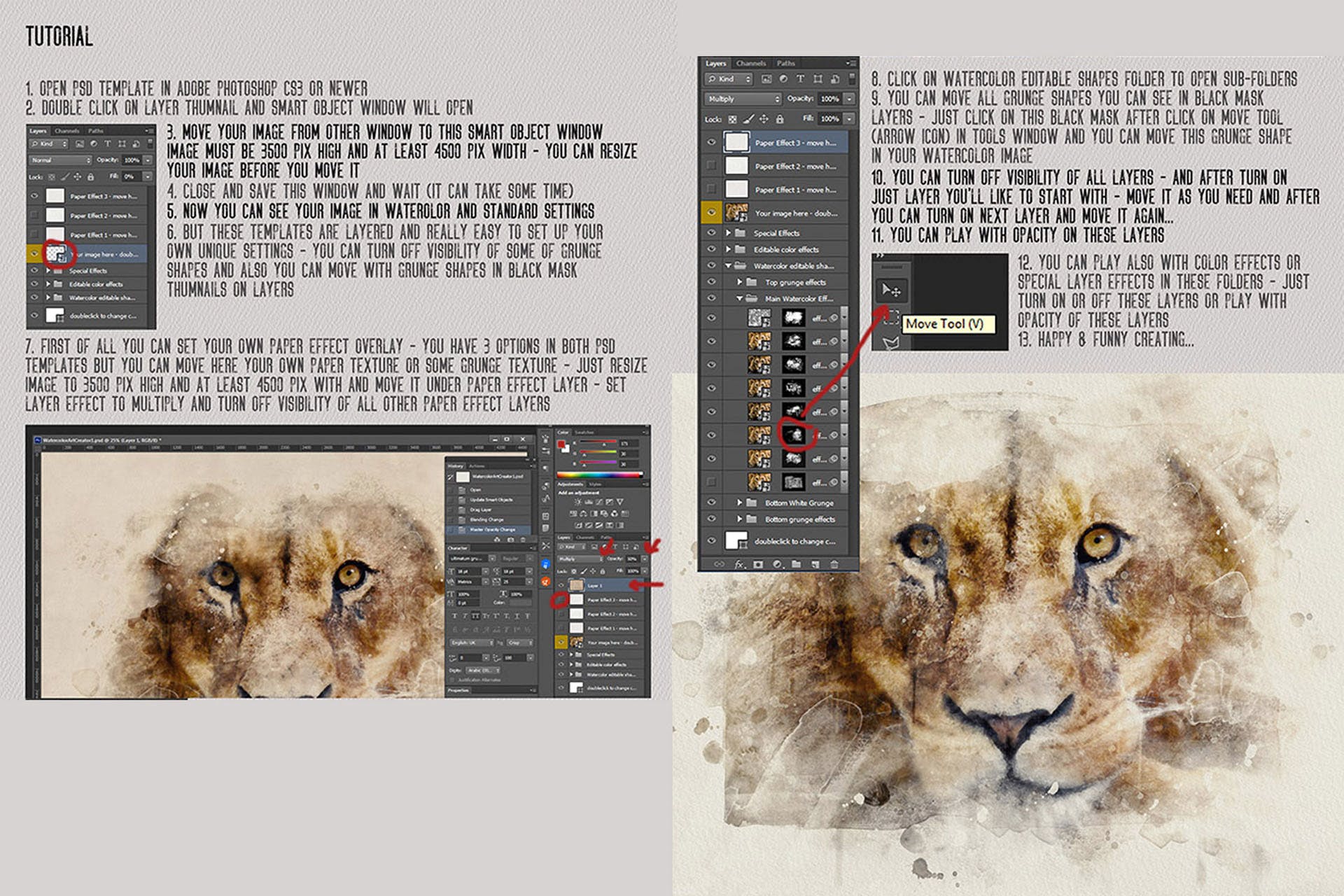
Task: Click the Add layer mask icon
Action: point(758,563)
